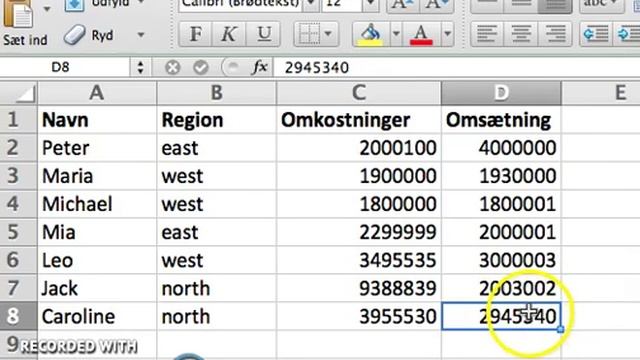Select column C header
The height and width of the screenshot is (360, 640).
click(359, 93)
